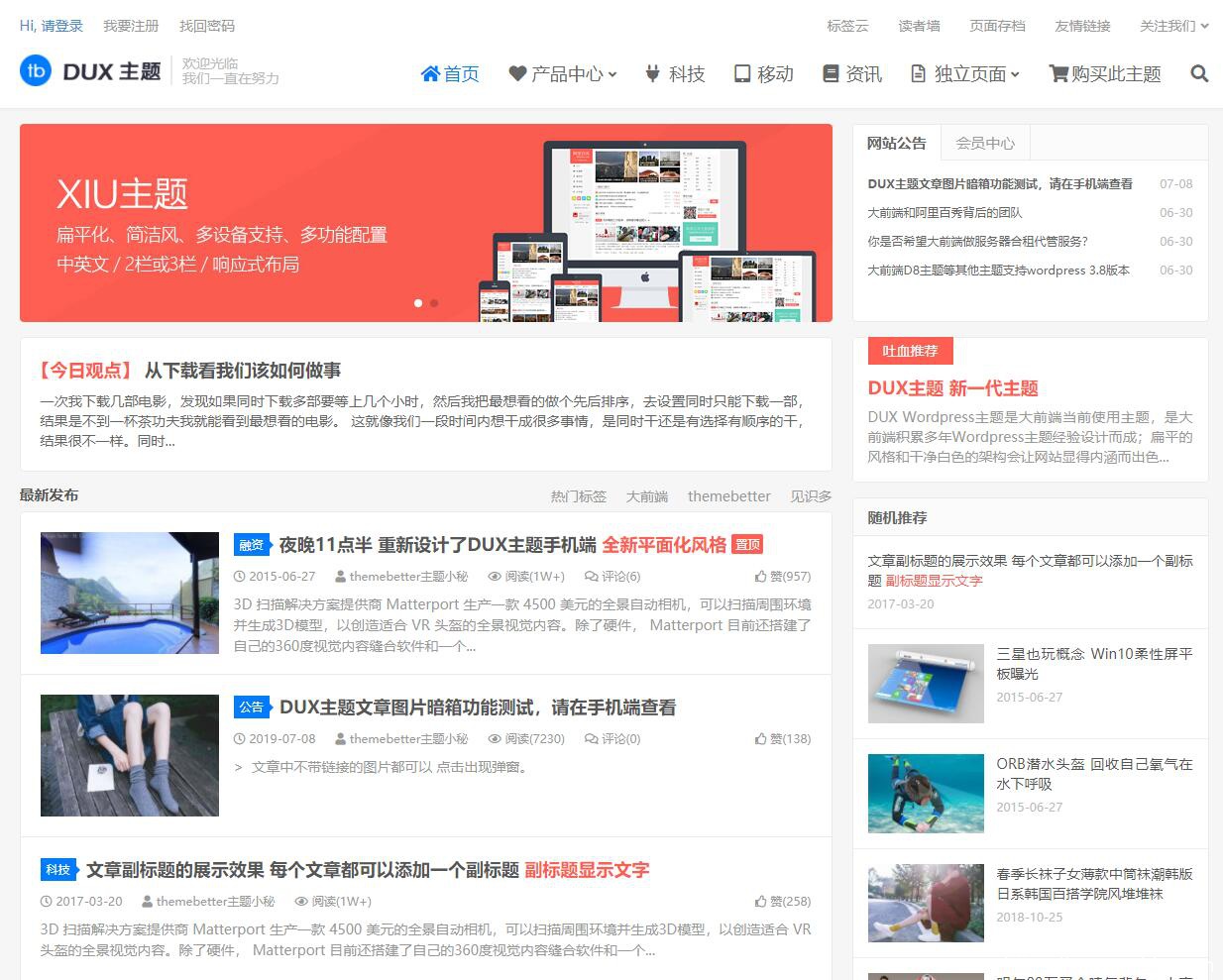Open the search magnifier icon
This screenshot has width=1223, height=980.
coord(1199,73)
